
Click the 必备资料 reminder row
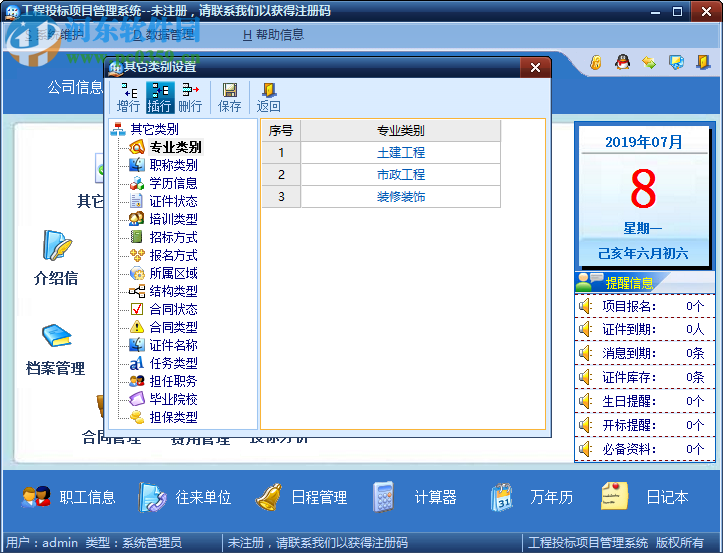click(x=645, y=449)
